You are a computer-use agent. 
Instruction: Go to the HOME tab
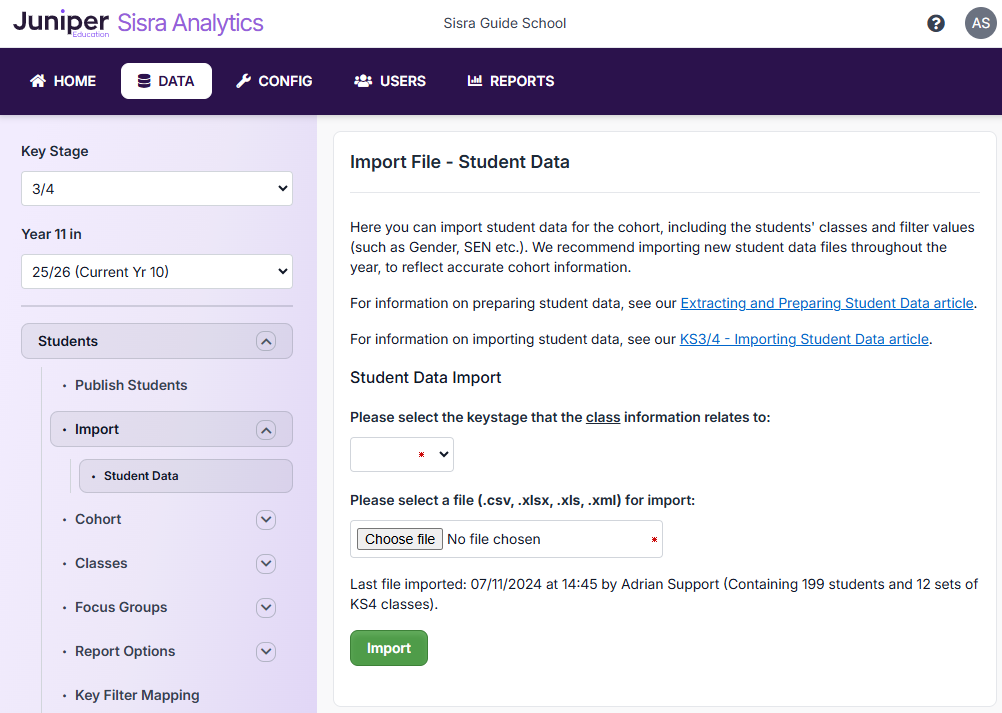tap(63, 81)
